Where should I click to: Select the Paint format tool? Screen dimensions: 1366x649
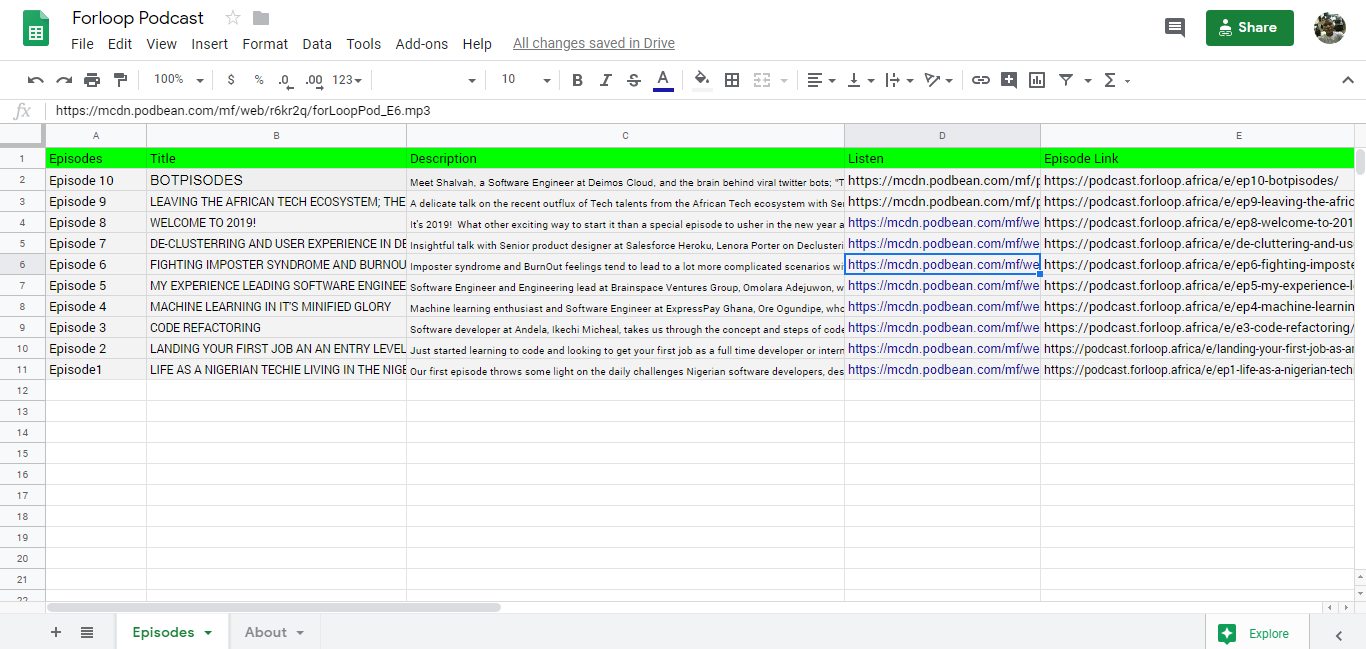click(120, 80)
